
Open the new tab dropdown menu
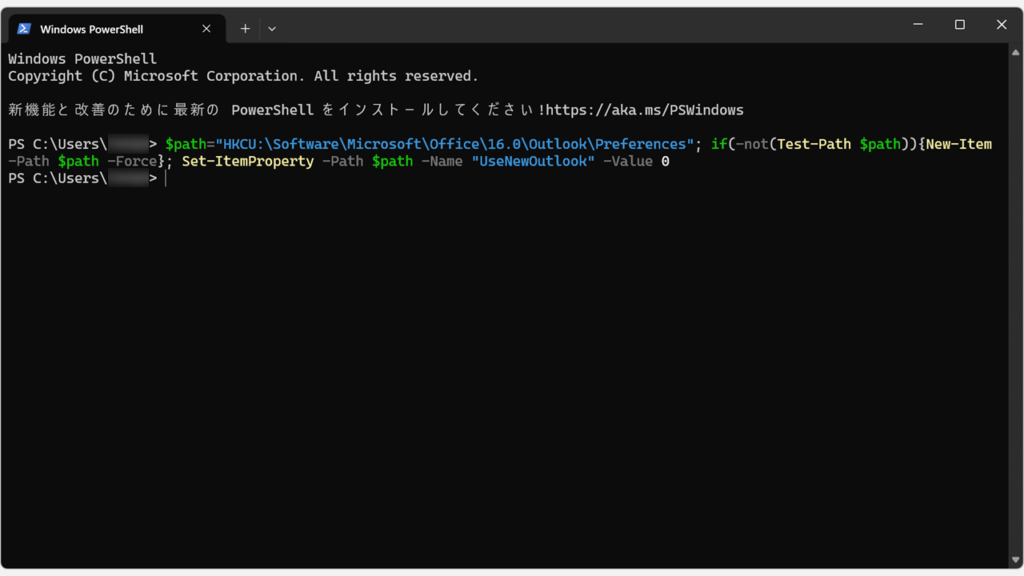(x=272, y=28)
